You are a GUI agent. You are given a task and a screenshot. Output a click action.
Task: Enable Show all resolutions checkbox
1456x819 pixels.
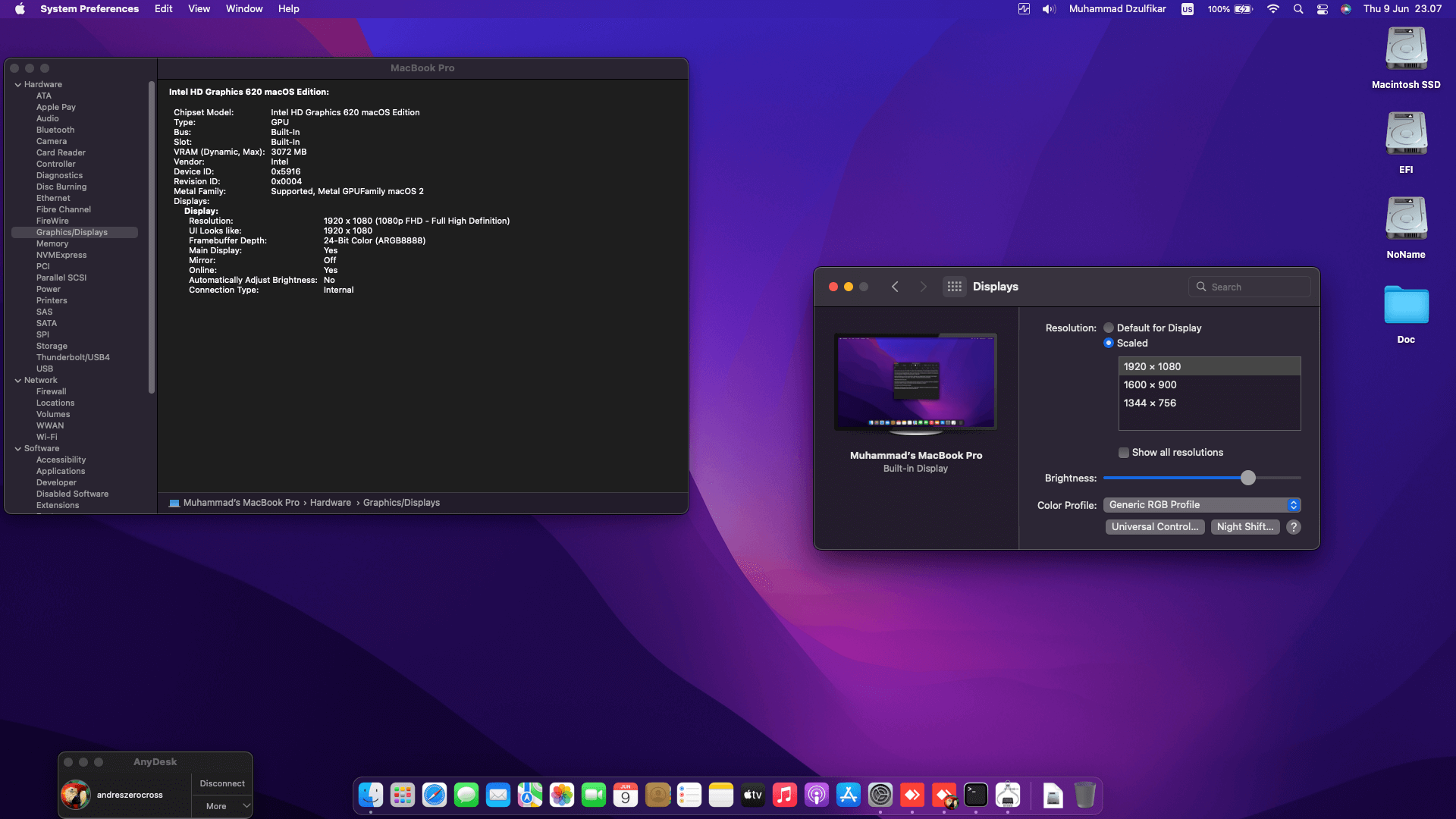[1124, 453]
